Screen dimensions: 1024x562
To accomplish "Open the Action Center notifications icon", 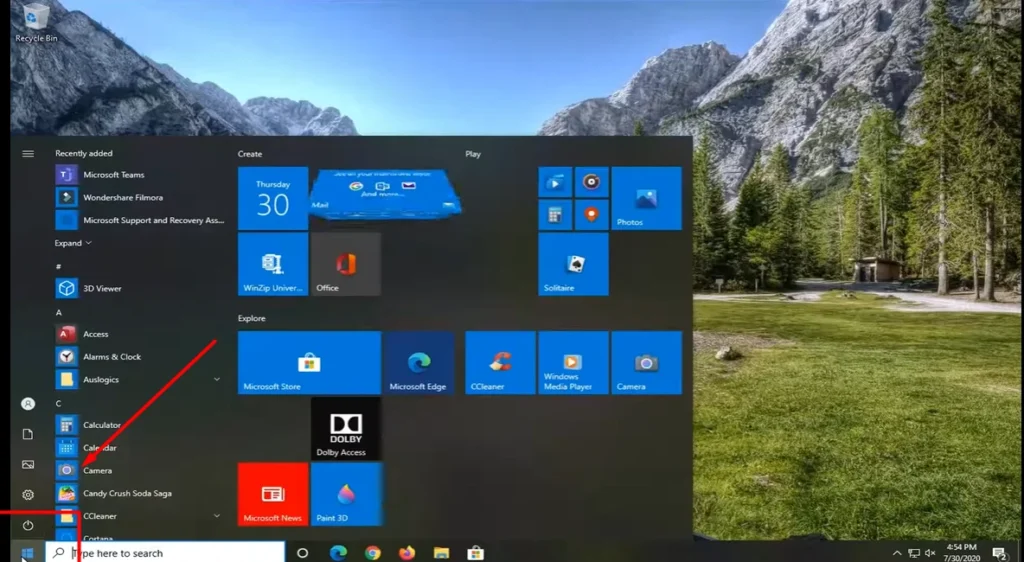I will (x=1000, y=554).
